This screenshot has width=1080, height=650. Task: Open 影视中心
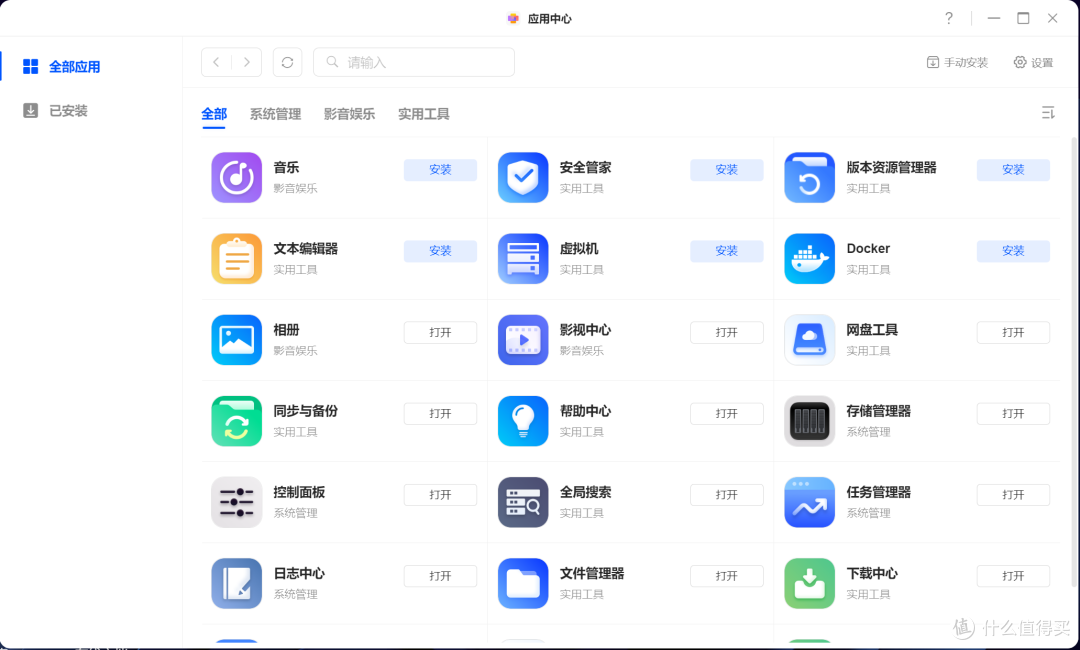pos(727,333)
